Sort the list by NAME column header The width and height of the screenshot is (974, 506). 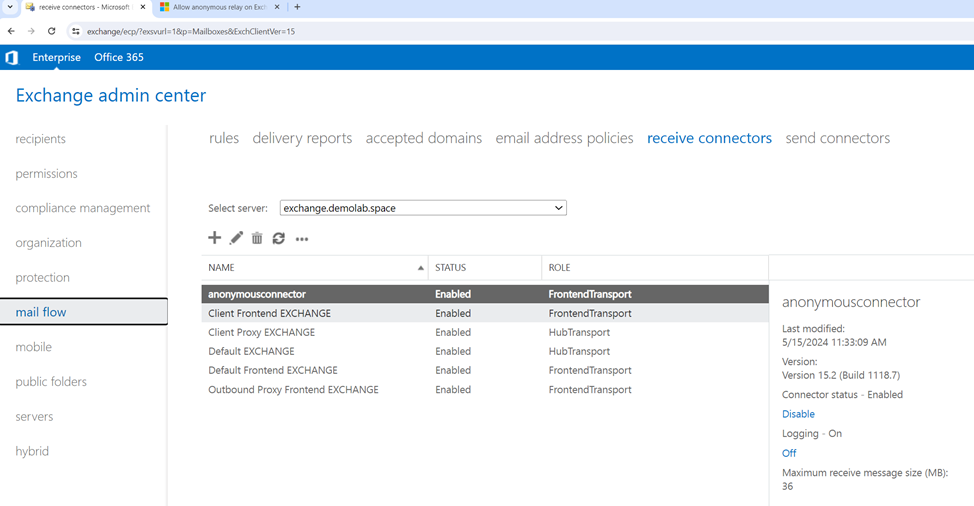pyautogui.click(x=314, y=268)
